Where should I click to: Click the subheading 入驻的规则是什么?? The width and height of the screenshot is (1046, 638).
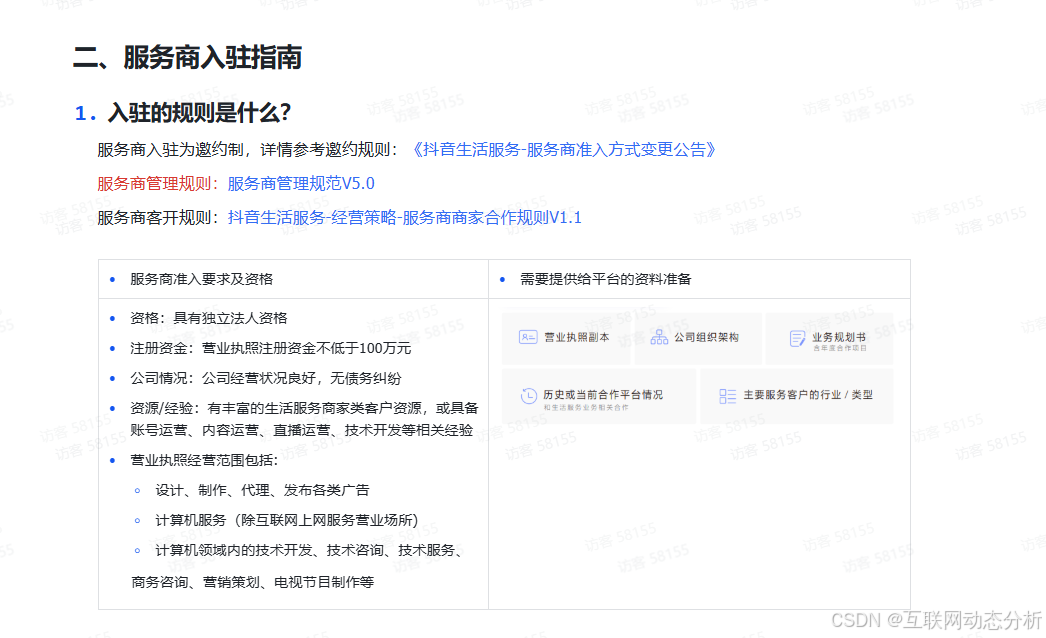(x=199, y=113)
